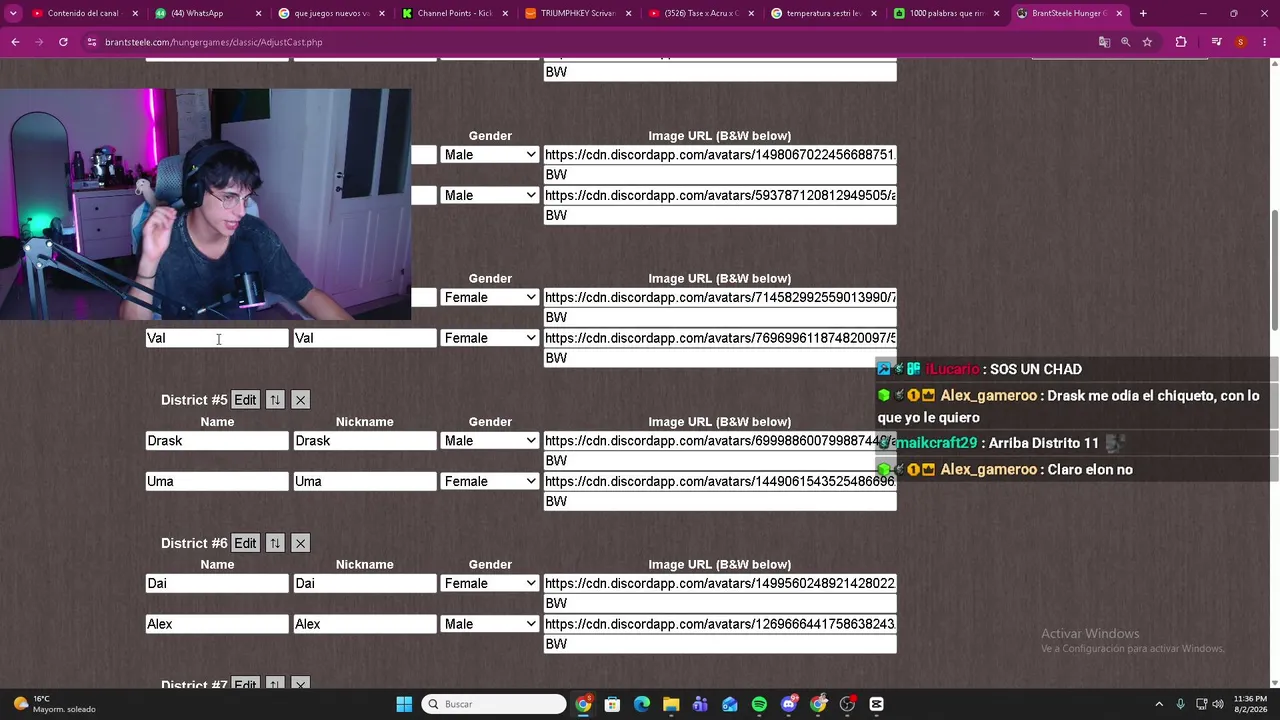Open Discord from the taskbar
Viewport: 1280px width, 720px height.
[788, 704]
